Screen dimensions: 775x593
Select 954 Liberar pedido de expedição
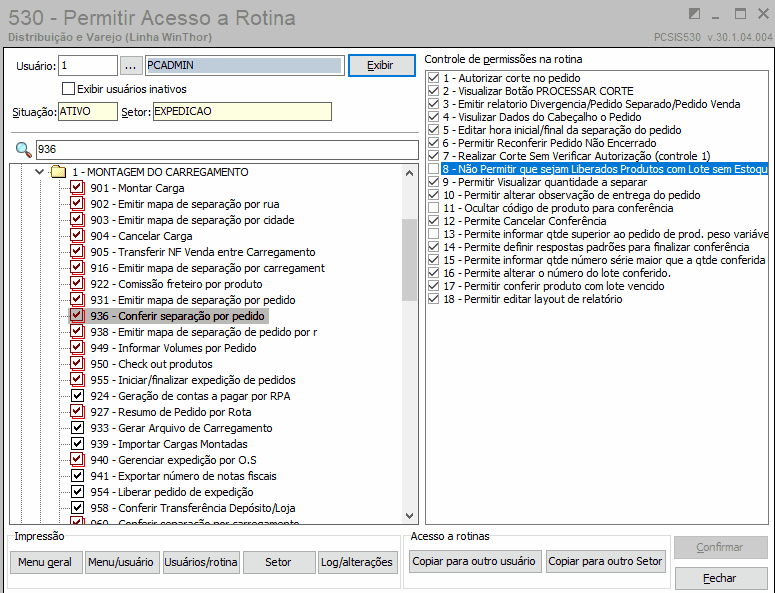tap(172, 492)
